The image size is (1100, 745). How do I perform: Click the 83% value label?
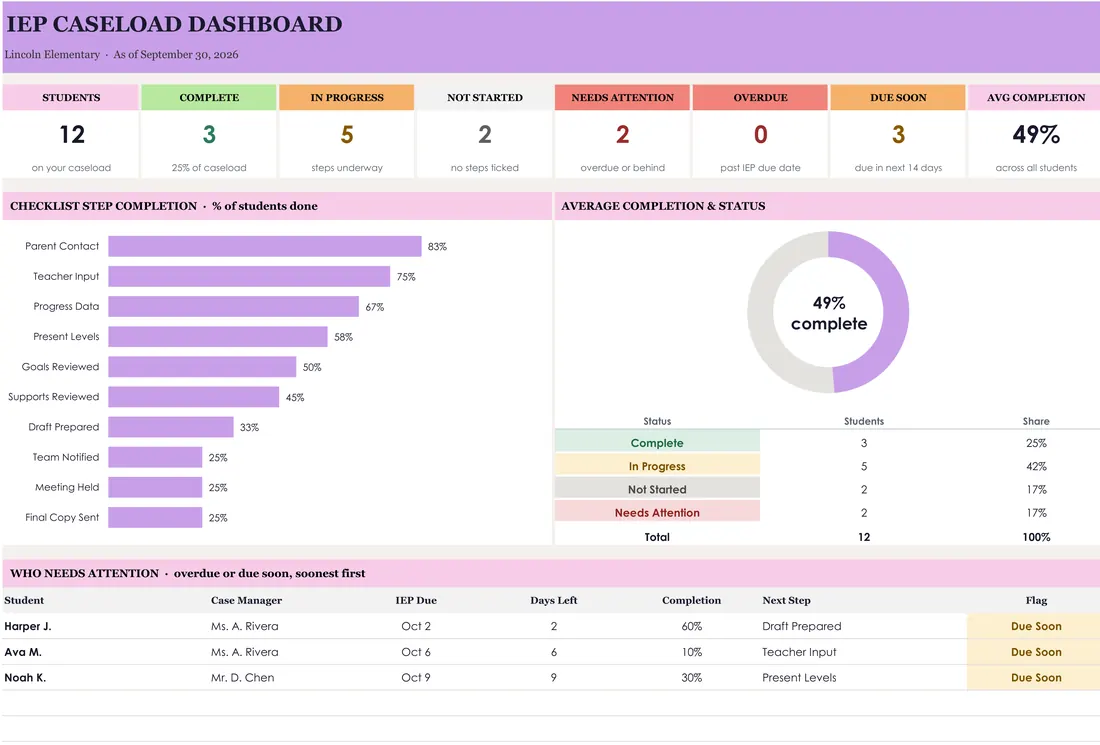coord(437,246)
